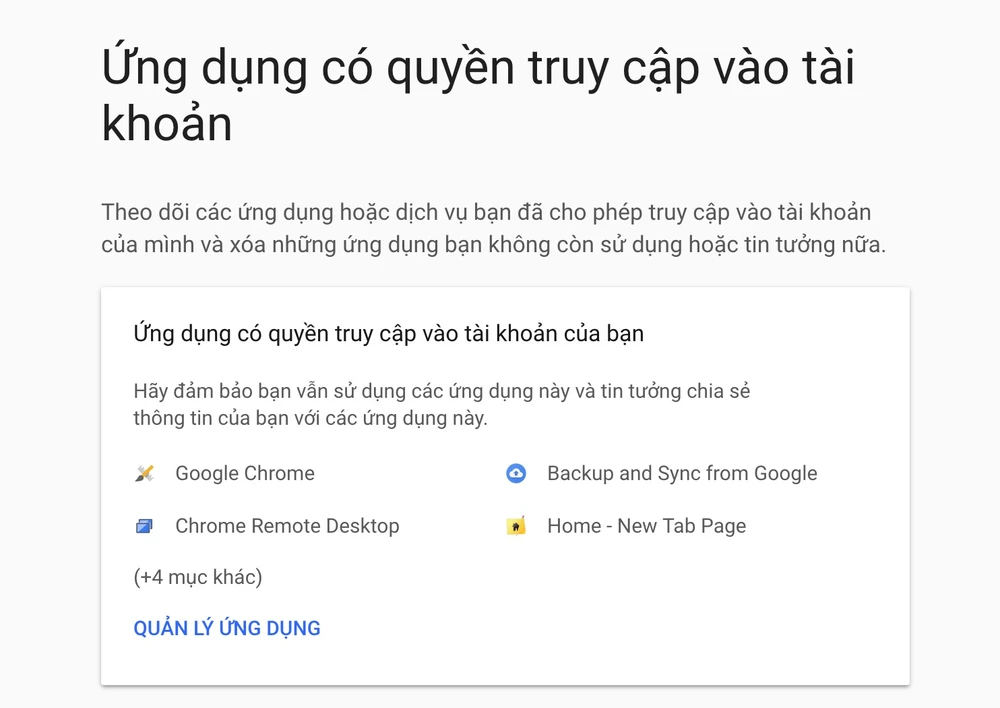Select the Home - New Tab Page label
This screenshot has height=708, width=1000.
click(646, 526)
